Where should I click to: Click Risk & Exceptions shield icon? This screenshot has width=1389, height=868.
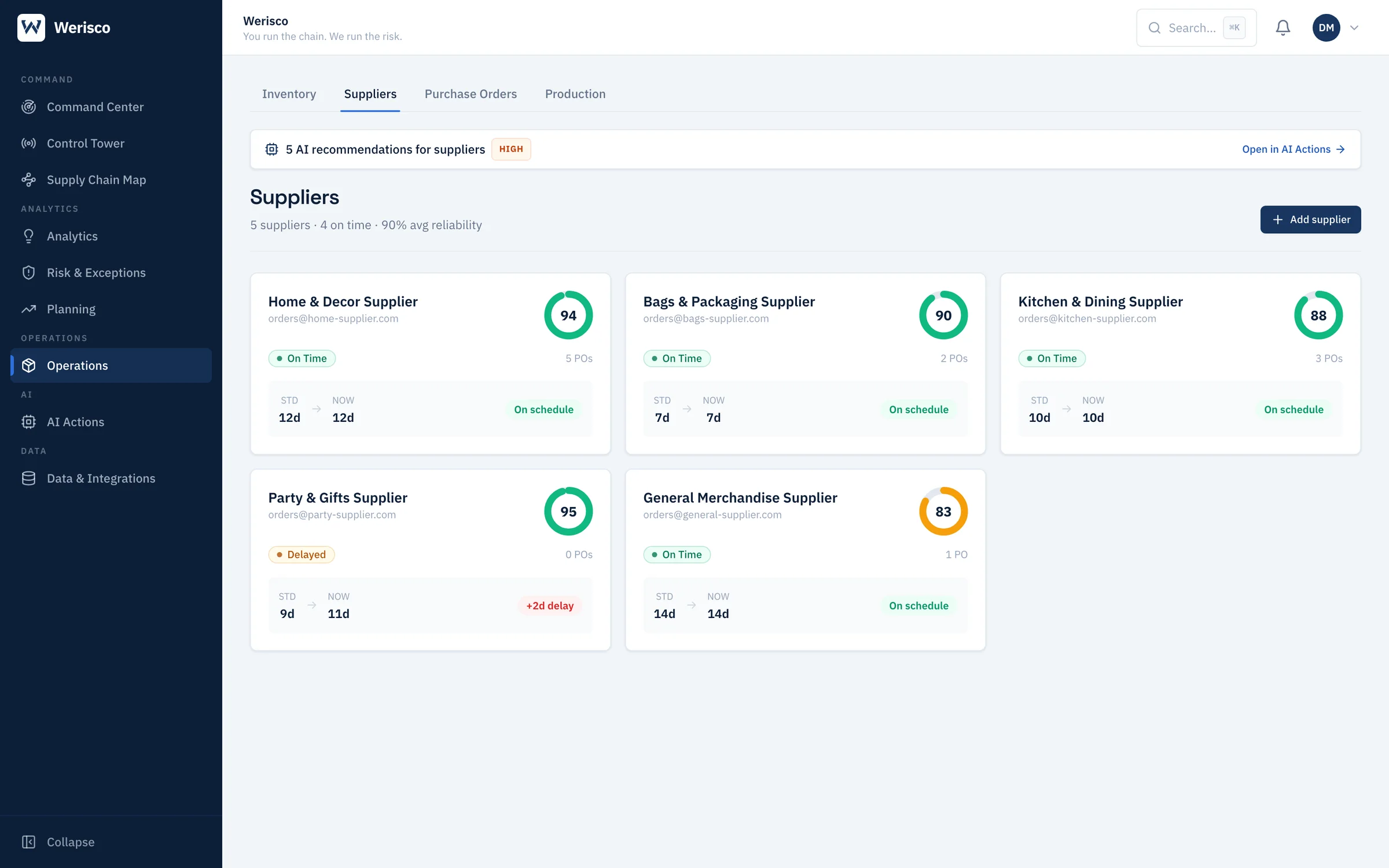[x=28, y=273]
